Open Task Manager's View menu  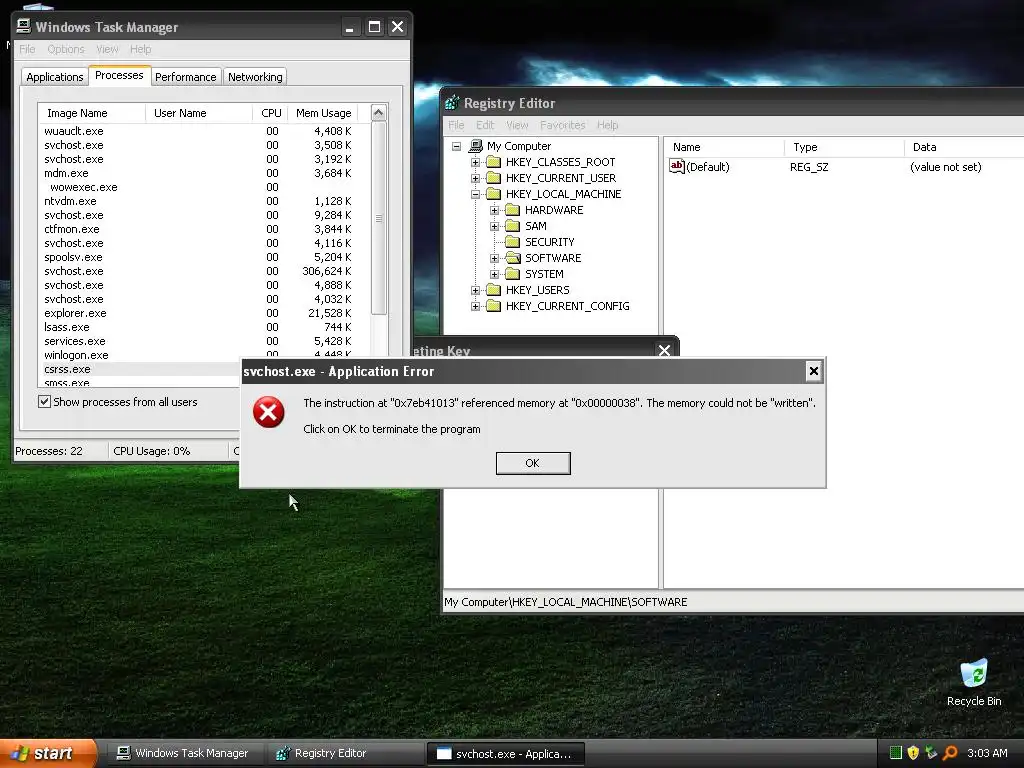[107, 49]
